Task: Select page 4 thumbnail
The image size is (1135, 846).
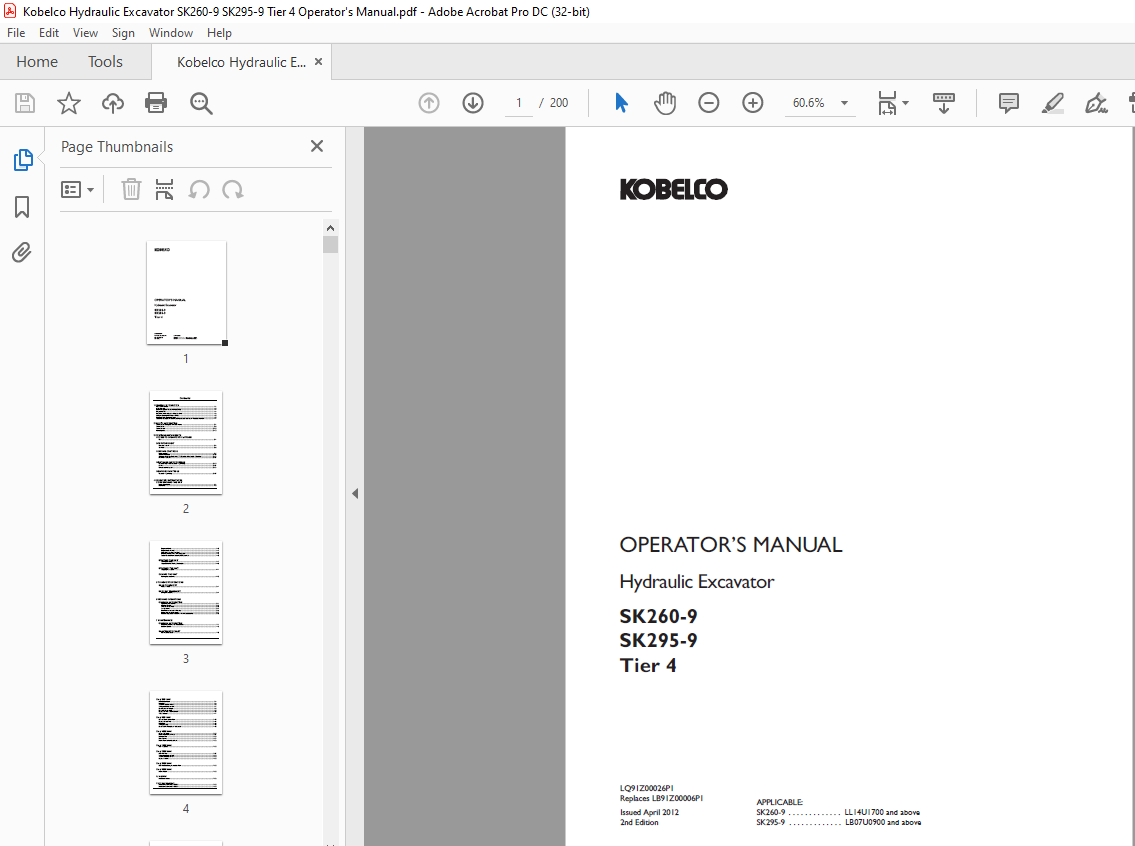Action: click(x=186, y=742)
